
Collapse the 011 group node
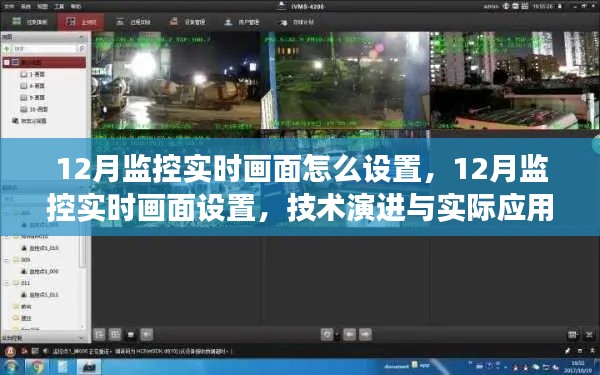[7, 283]
